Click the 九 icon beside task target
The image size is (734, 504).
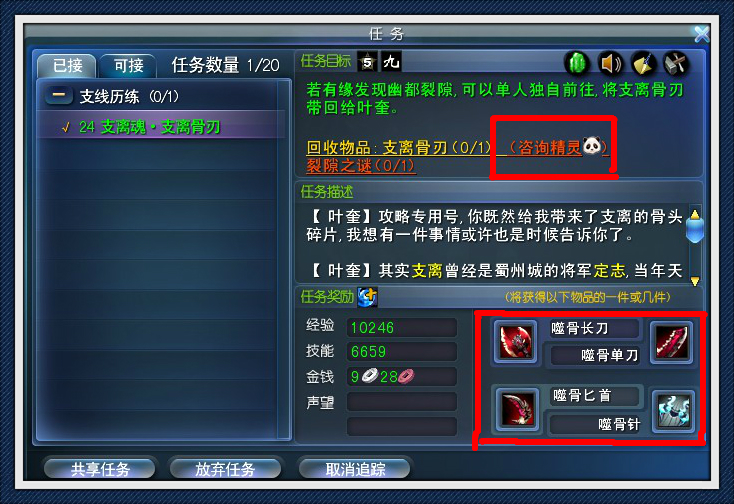(x=391, y=61)
